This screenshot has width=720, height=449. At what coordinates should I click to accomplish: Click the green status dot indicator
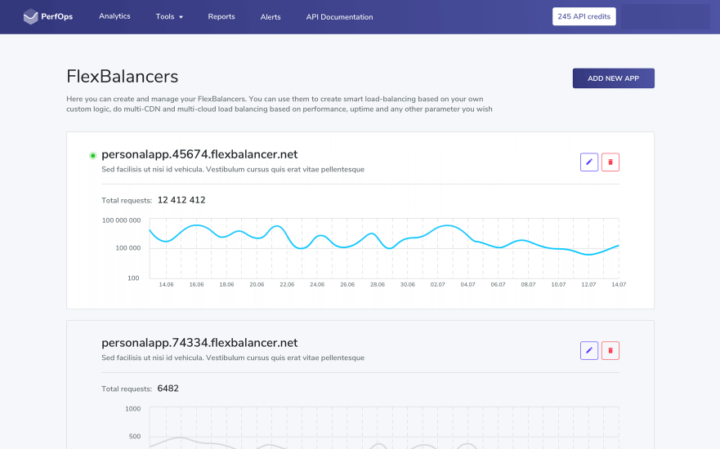click(93, 156)
